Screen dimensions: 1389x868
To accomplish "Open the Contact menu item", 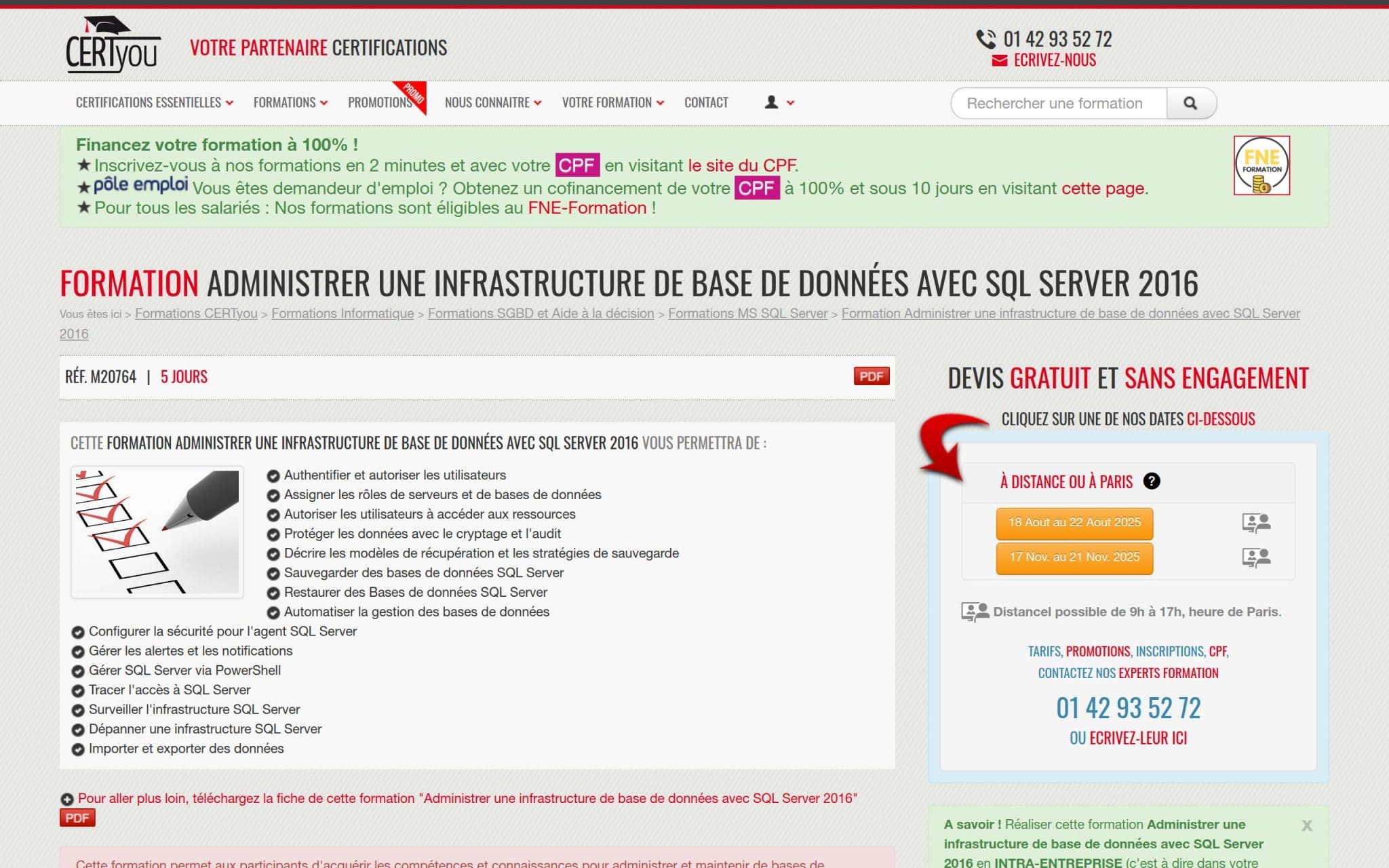I will 706,102.
